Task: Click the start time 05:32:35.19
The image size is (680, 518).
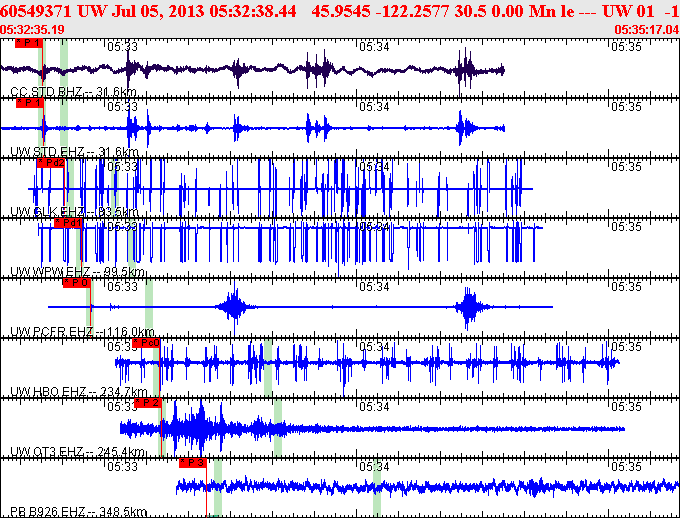Action: point(32,30)
